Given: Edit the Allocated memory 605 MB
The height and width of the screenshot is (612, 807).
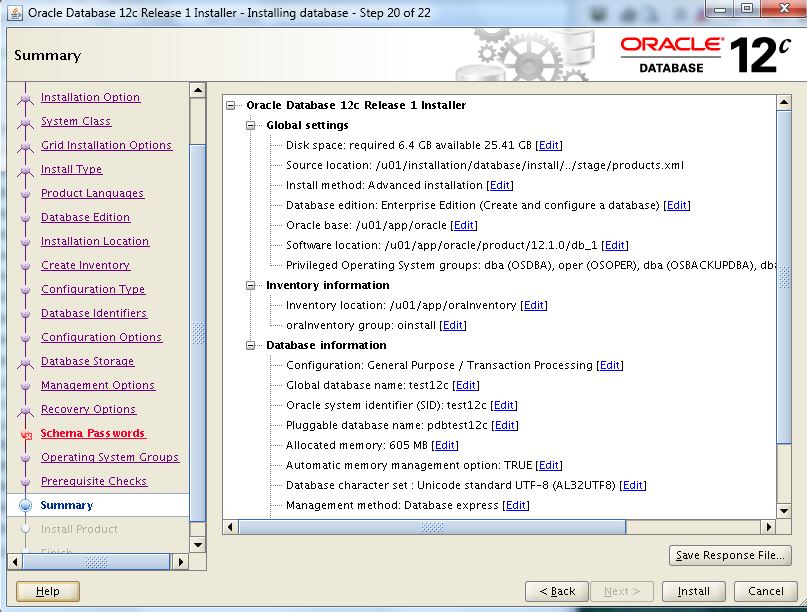Looking at the screenshot, I should tap(445, 445).
